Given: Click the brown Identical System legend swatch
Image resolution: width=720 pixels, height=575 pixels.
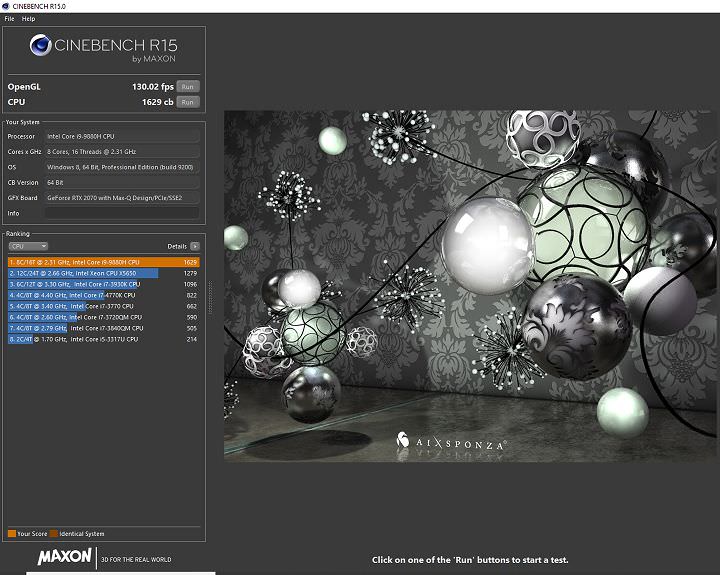Looking at the screenshot, I should coord(54,534).
